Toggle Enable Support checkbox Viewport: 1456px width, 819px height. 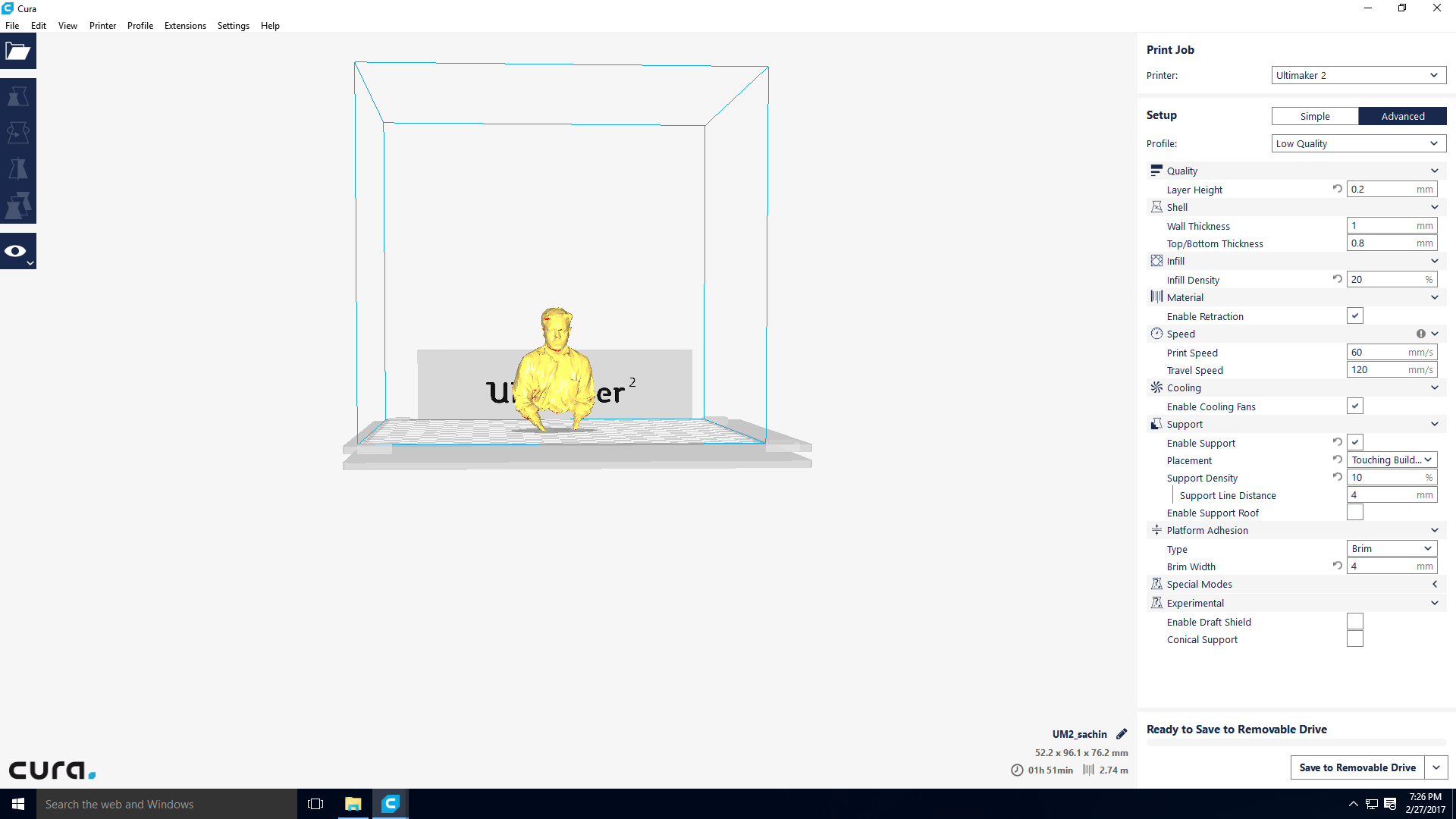pos(1355,443)
